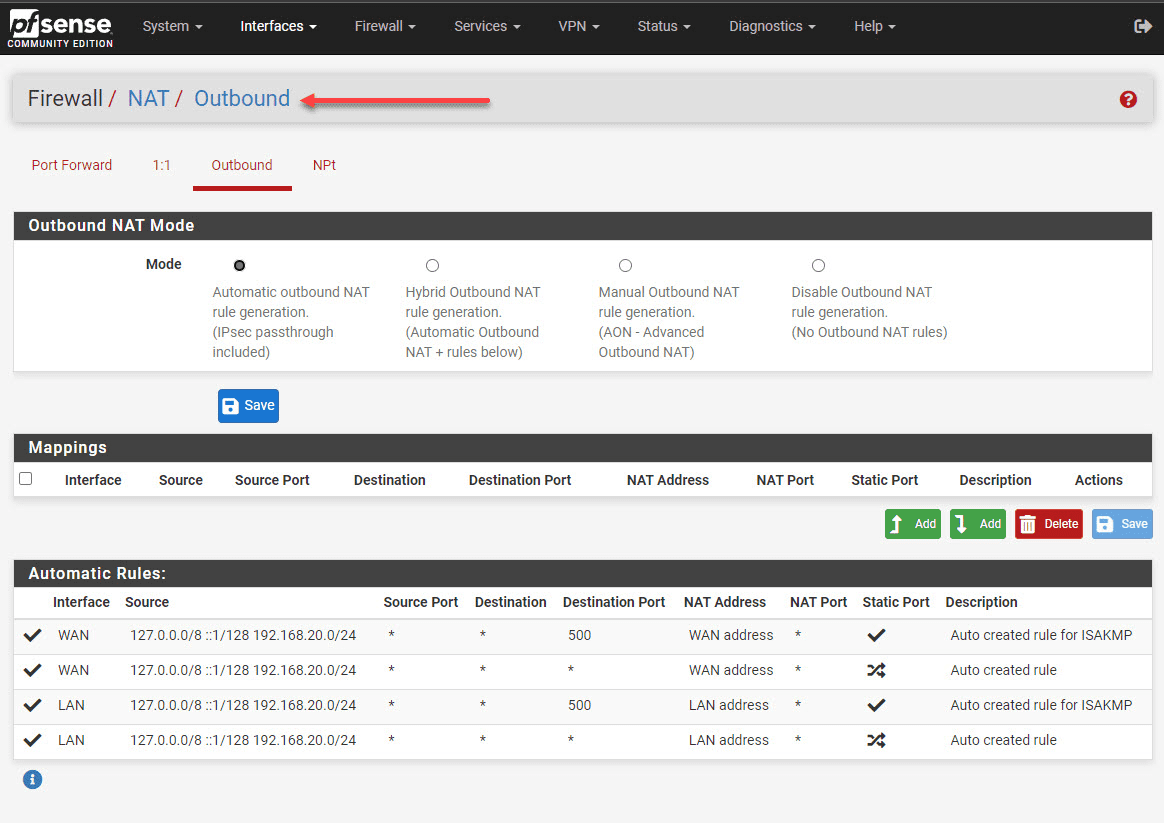Click the Save button under Mappings table
This screenshot has height=823, width=1164.
click(1122, 524)
